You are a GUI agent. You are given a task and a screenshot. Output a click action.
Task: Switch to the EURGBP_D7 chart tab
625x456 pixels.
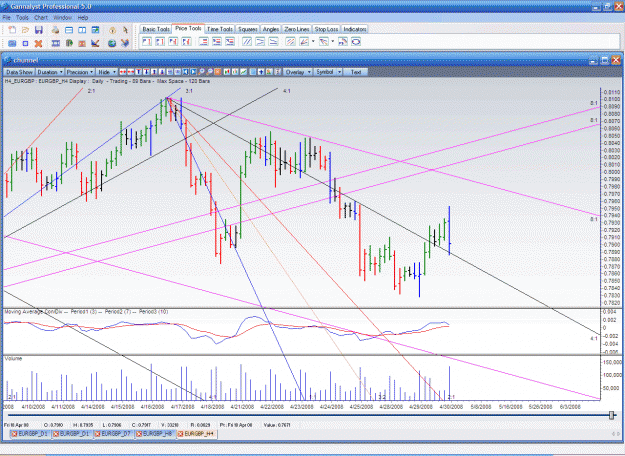(114, 434)
